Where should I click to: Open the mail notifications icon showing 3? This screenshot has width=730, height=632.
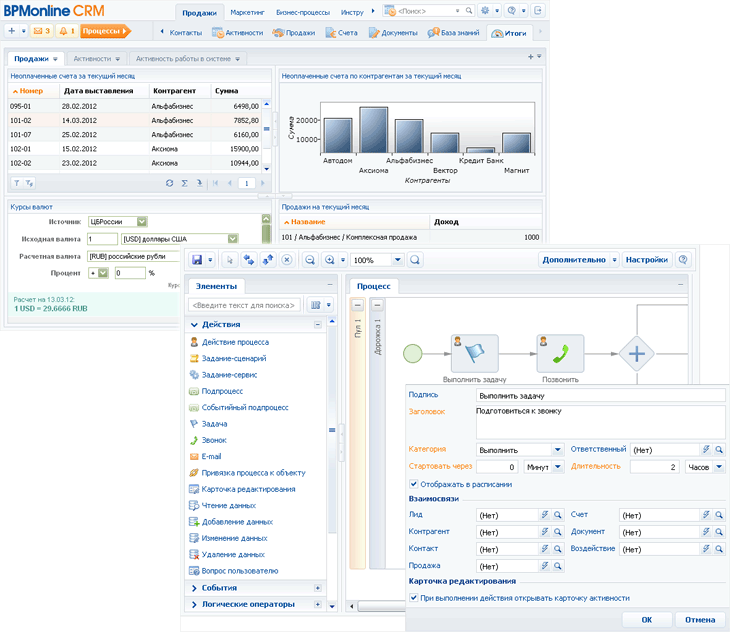(x=42, y=31)
